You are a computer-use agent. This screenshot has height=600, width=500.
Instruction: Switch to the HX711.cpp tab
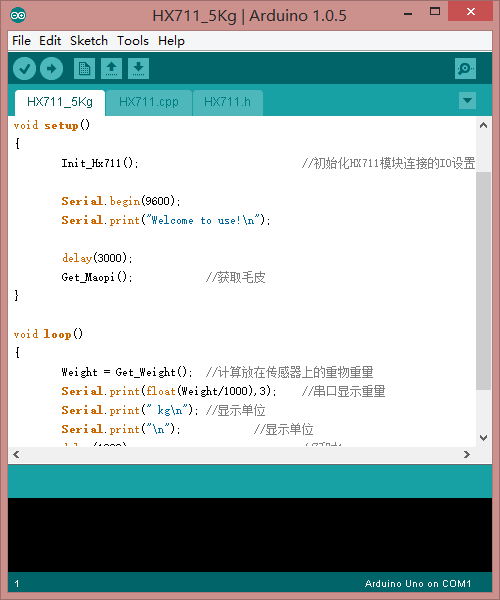pos(148,103)
